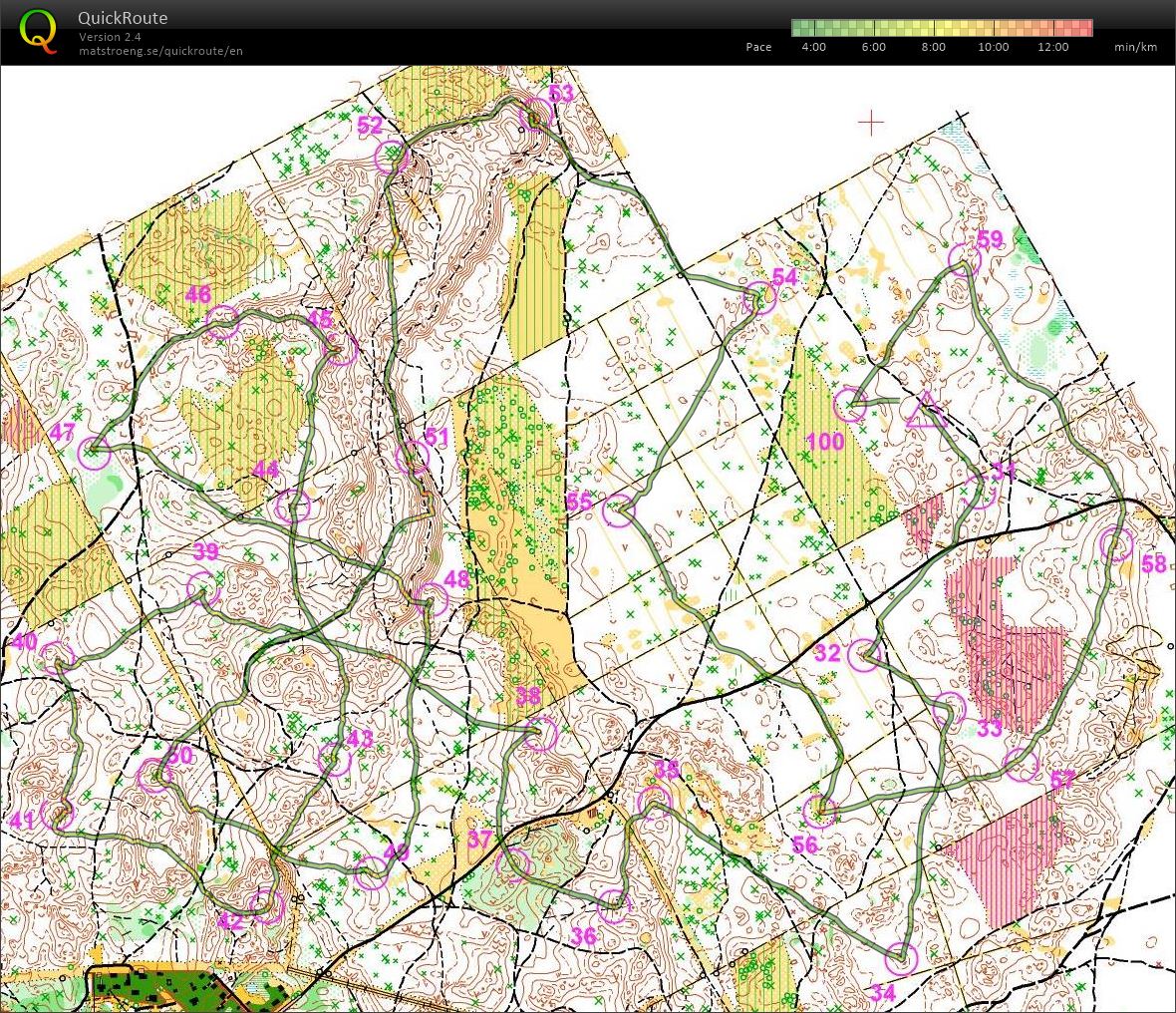Open the matstroeng.se/quickroute/en link
Image resolution: width=1176 pixels, height=1013 pixels.
coord(160,51)
